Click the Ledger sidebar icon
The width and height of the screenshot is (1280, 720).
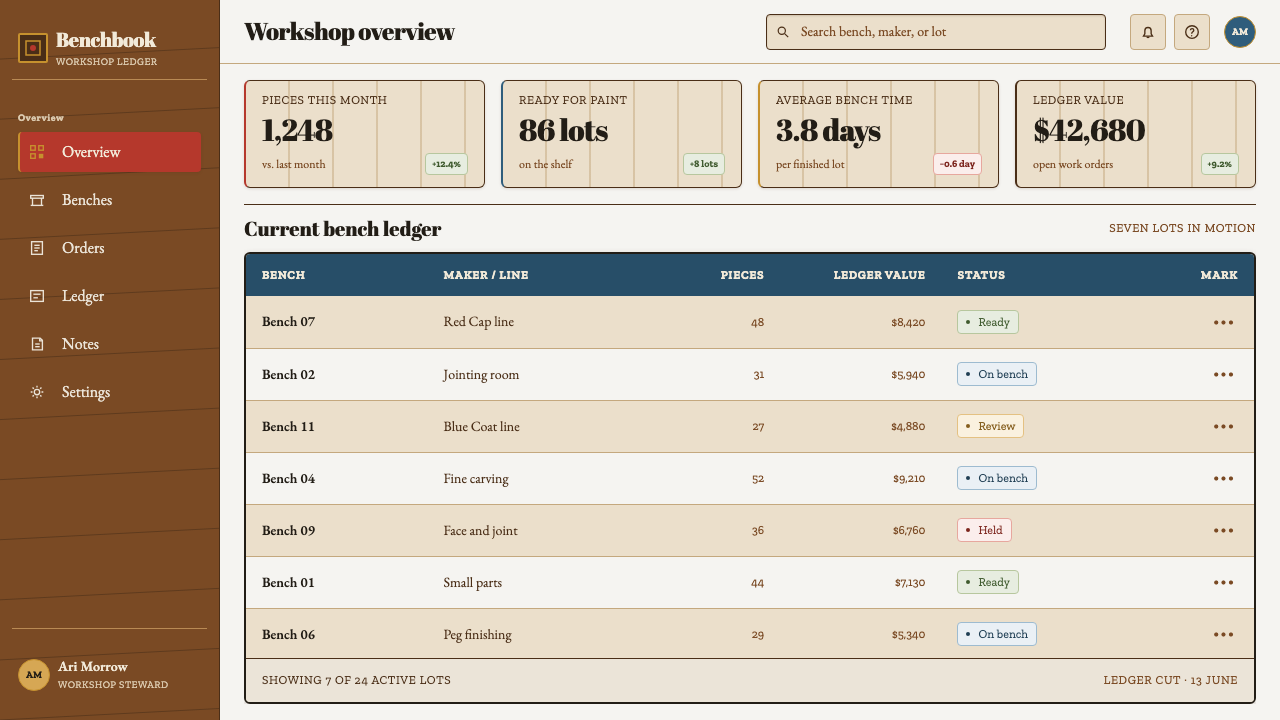pos(37,296)
